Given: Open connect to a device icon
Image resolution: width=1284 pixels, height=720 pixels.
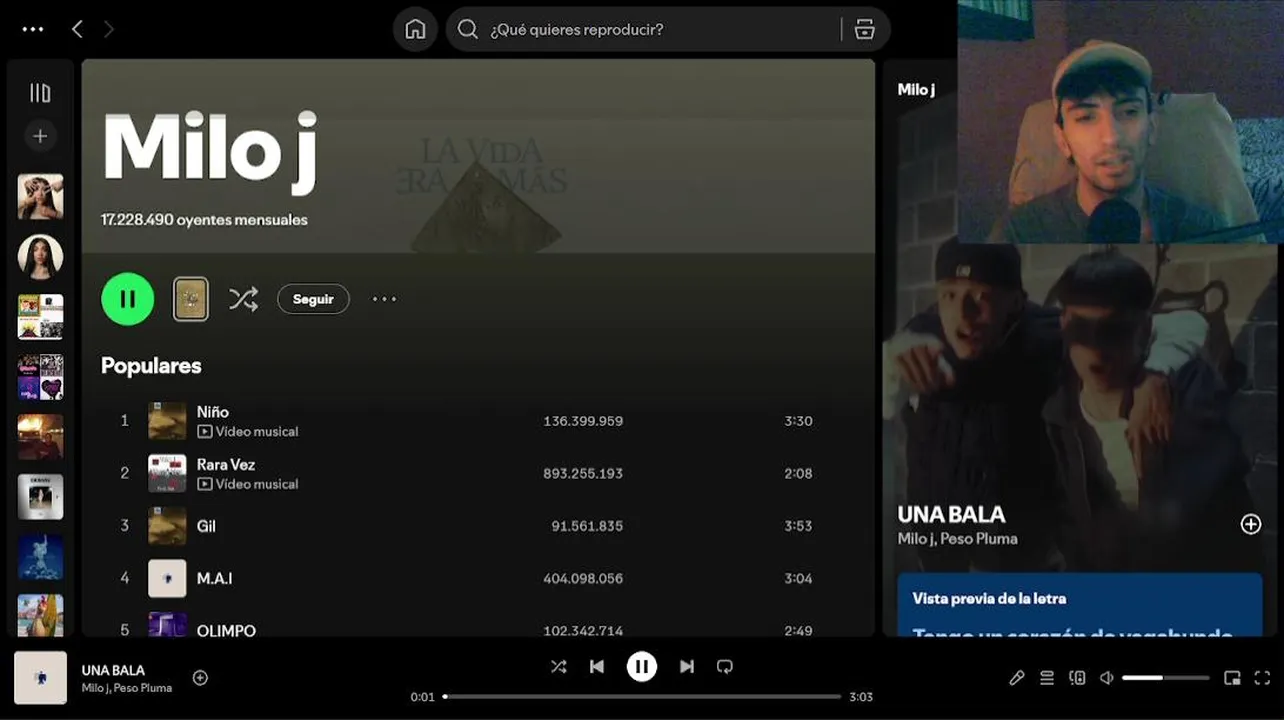Looking at the screenshot, I should tap(1077, 678).
